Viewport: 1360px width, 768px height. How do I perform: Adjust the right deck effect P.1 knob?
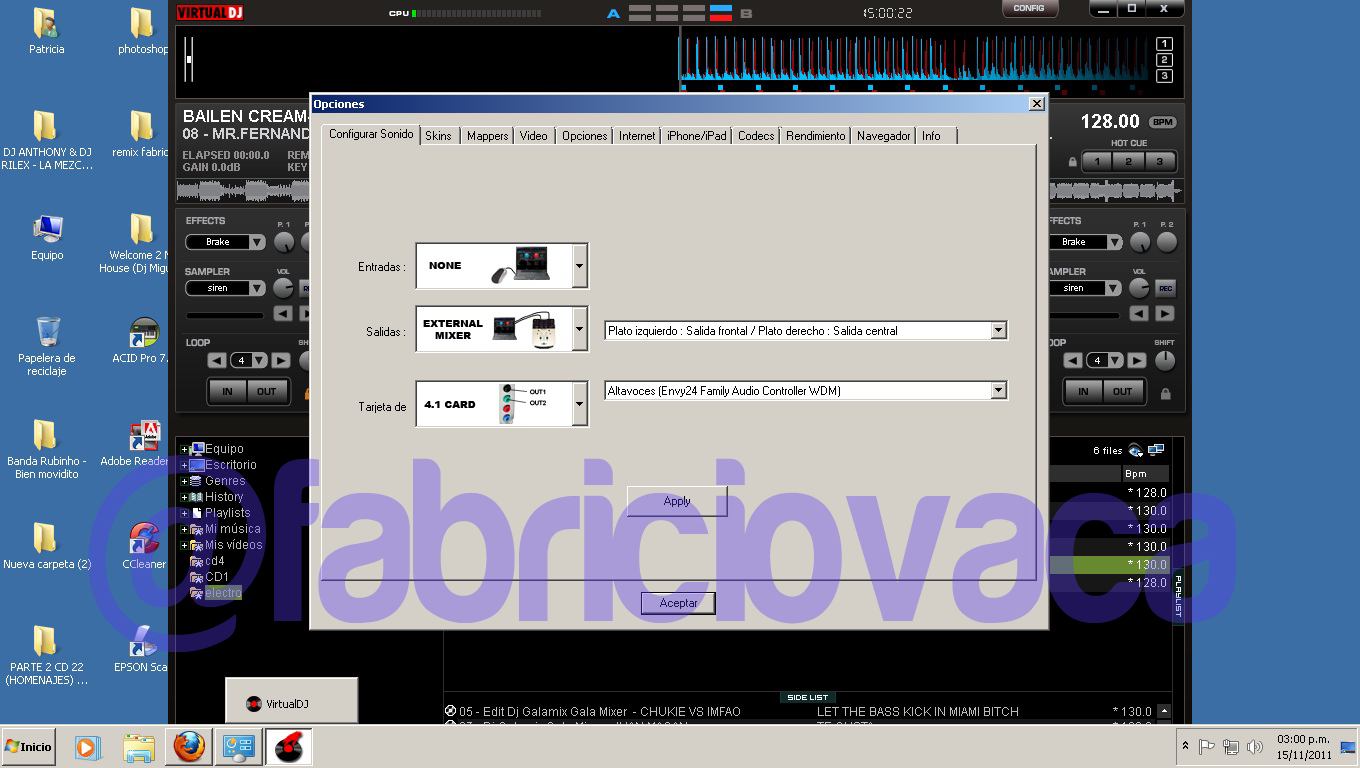click(x=1140, y=242)
